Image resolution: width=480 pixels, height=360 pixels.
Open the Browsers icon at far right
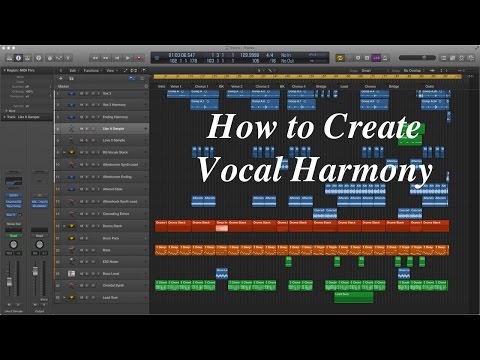point(471,58)
